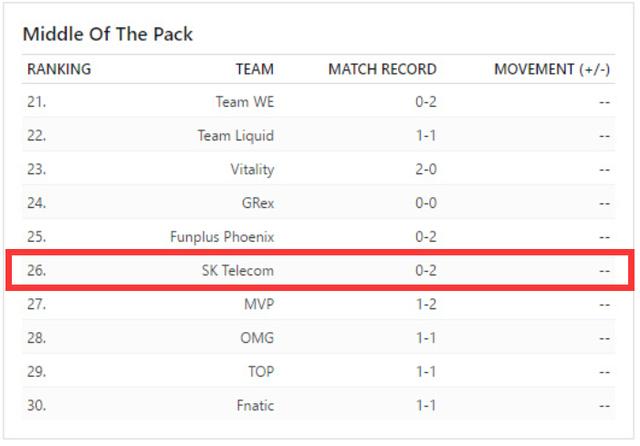
Task: Open the Team WE entry
Action: pos(244,102)
